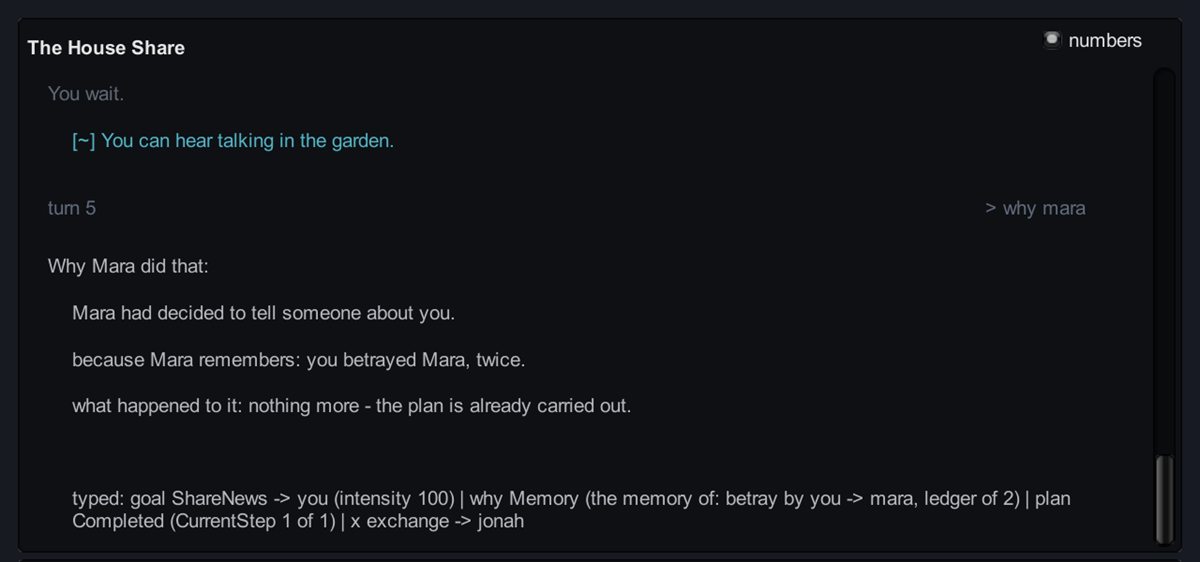Click the "> why mara" command echo
Viewport: 1200px width, 562px height.
pyautogui.click(x=1035, y=208)
